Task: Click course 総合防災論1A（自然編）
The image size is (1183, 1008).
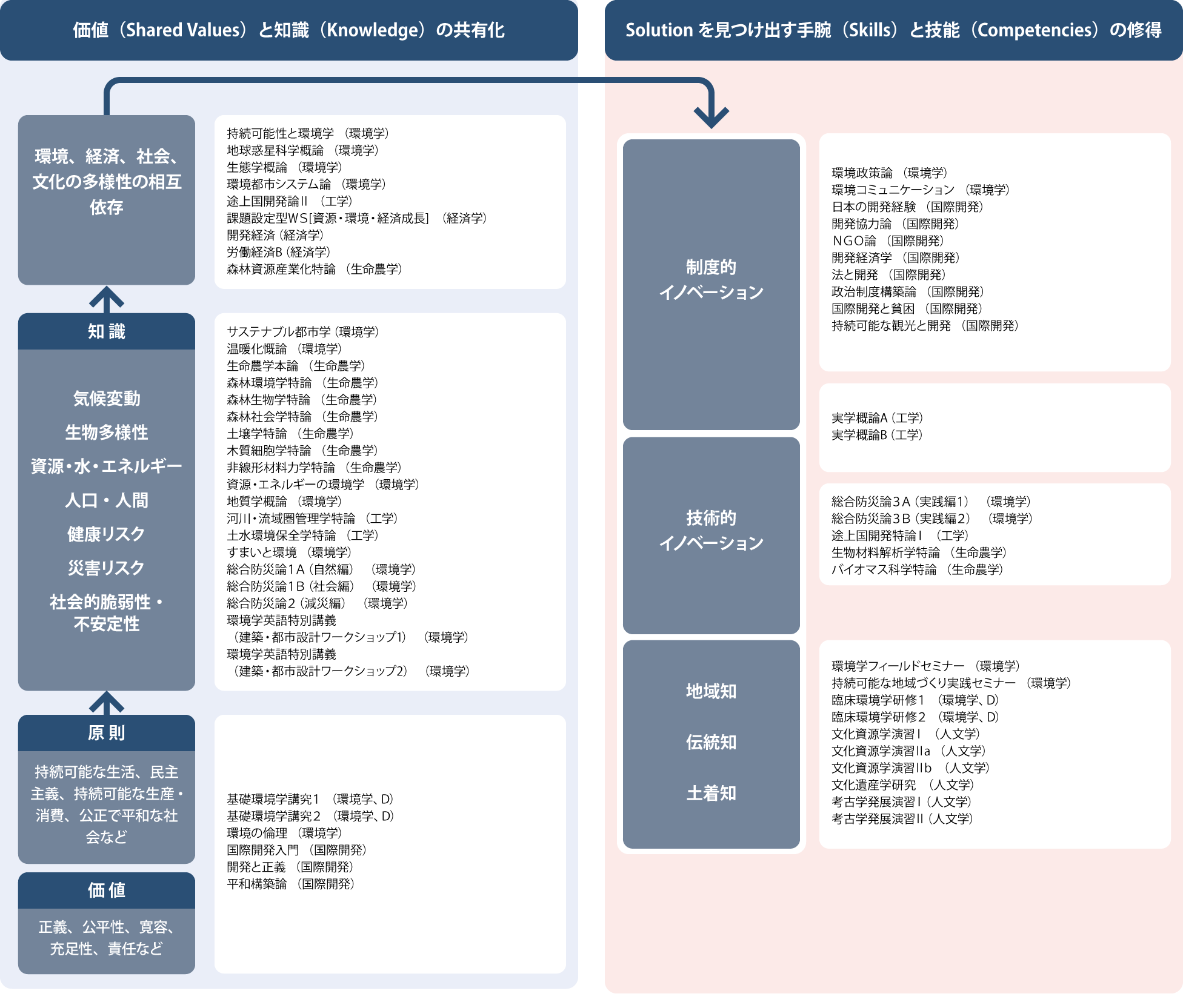Action: (322, 569)
